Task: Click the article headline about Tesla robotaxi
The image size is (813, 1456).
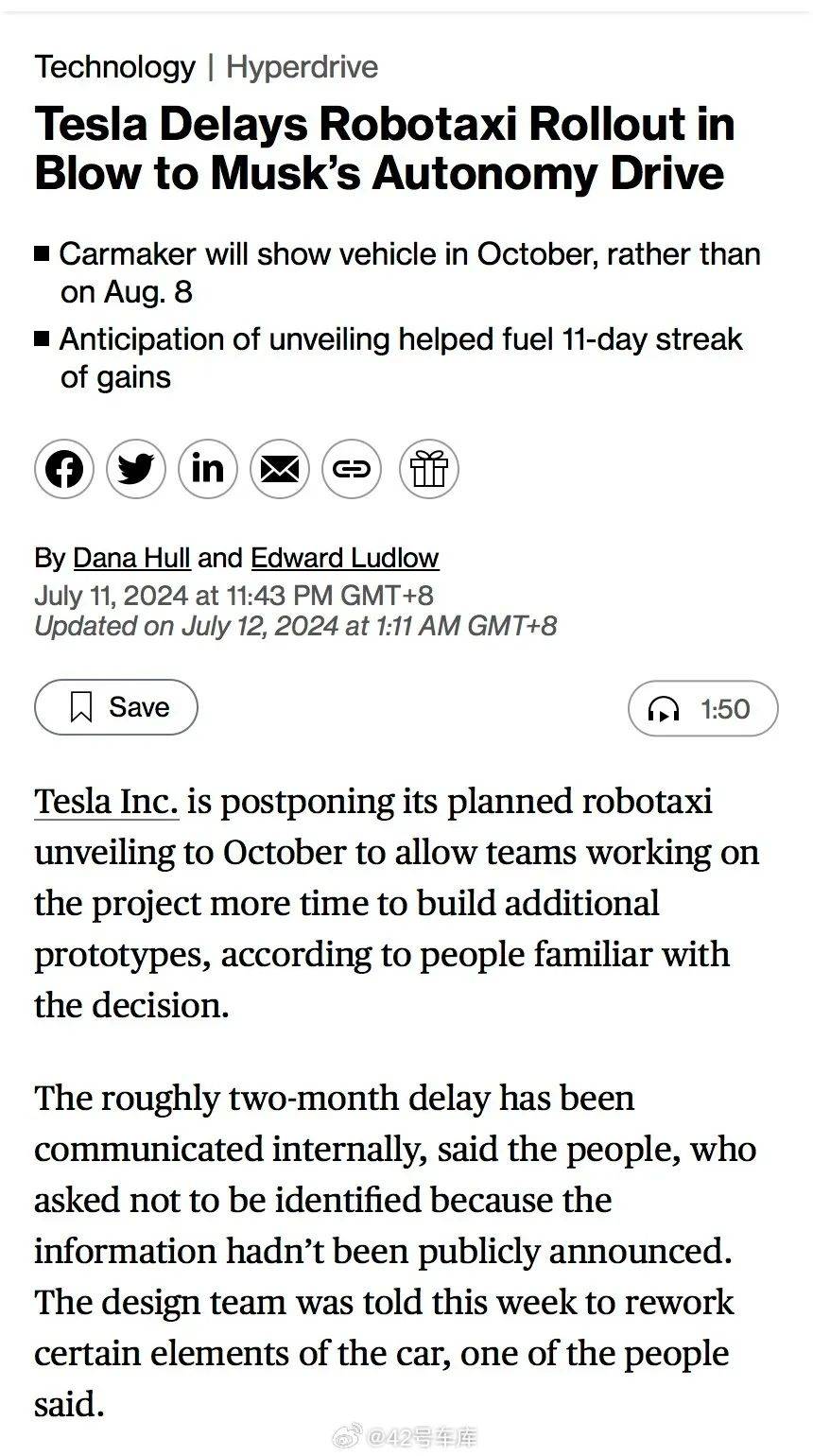Action: [384, 148]
